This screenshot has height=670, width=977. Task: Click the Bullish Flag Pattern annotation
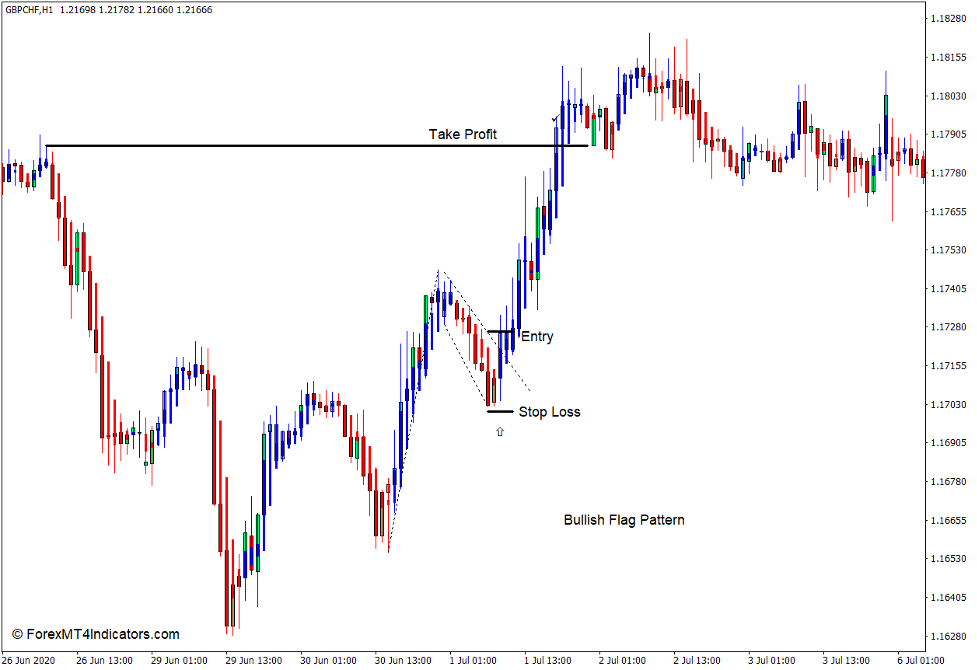(625, 520)
